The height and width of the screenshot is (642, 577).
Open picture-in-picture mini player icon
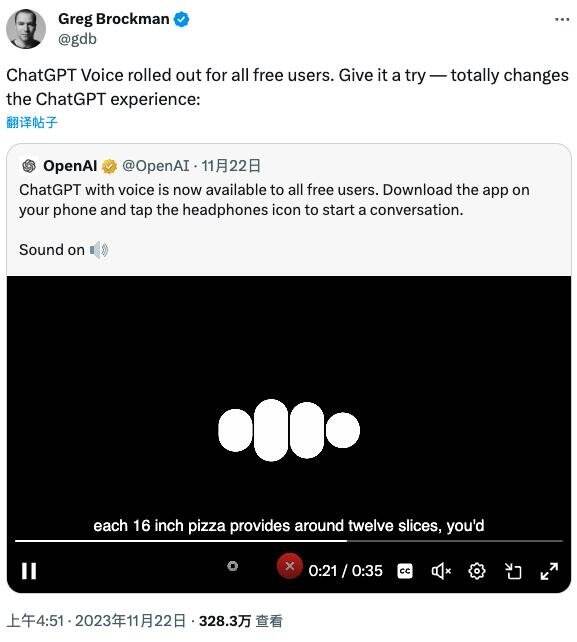click(x=513, y=571)
